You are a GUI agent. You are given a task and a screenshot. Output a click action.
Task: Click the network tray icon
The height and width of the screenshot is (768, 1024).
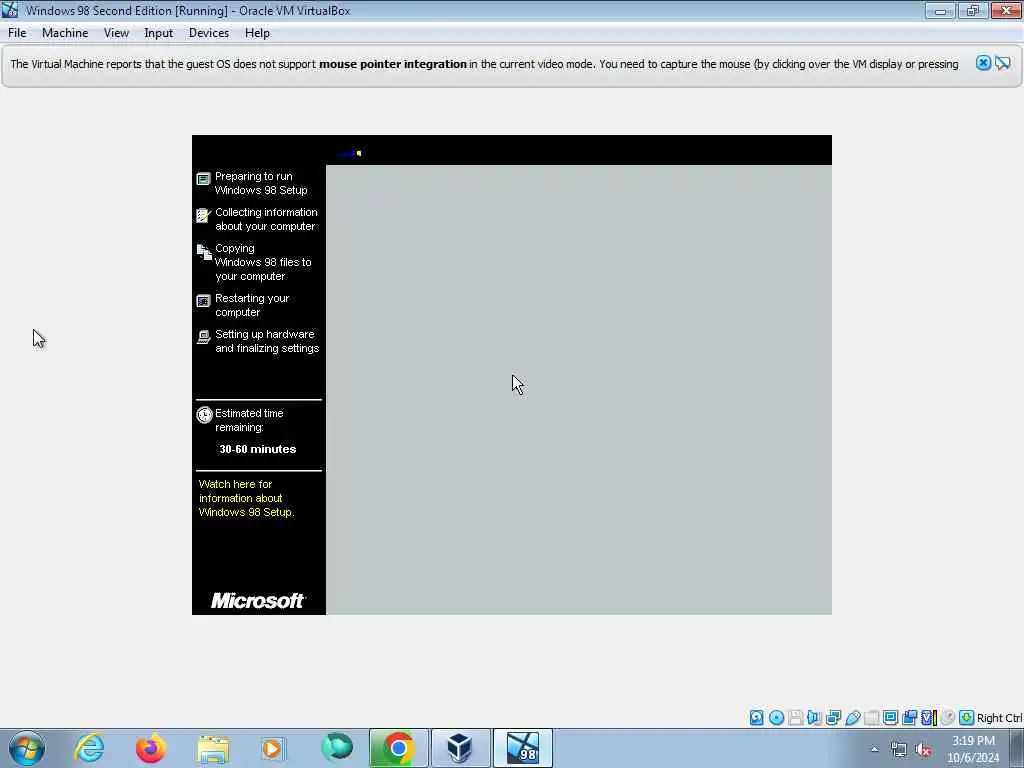tap(899, 750)
